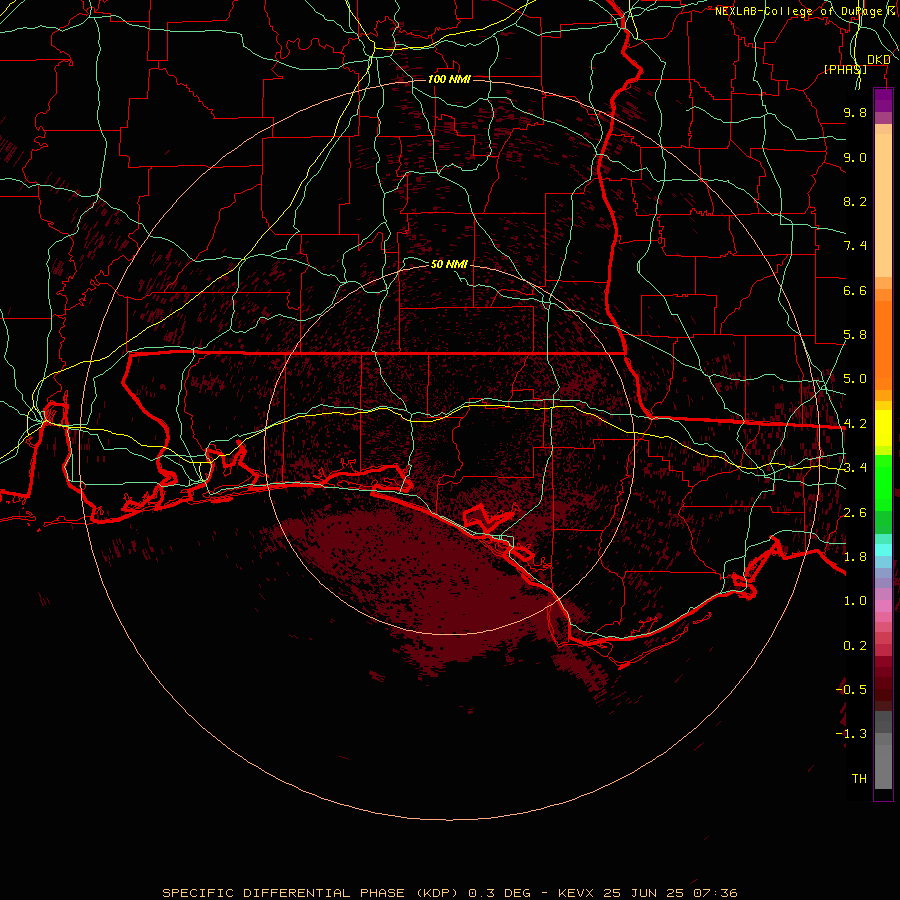Click the TH scale label
Image resolution: width=900 pixels, height=900 pixels.
tap(859, 779)
